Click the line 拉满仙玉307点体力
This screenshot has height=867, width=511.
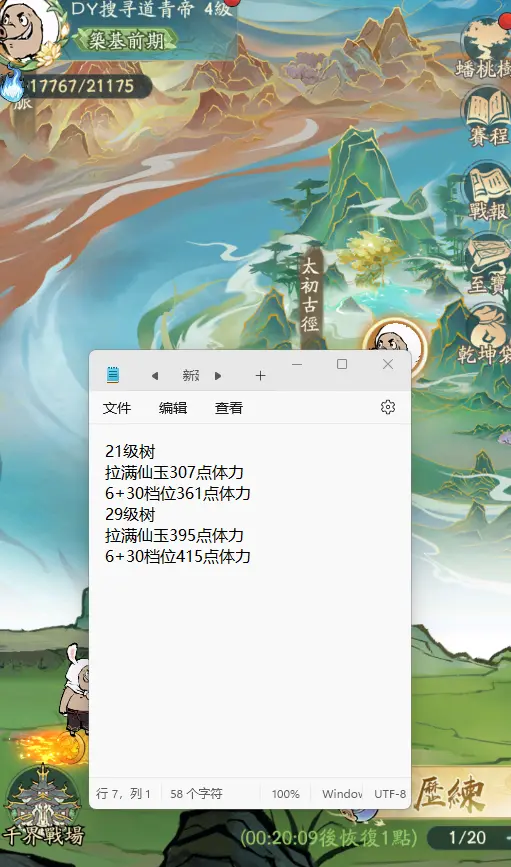tap(174, 473)
